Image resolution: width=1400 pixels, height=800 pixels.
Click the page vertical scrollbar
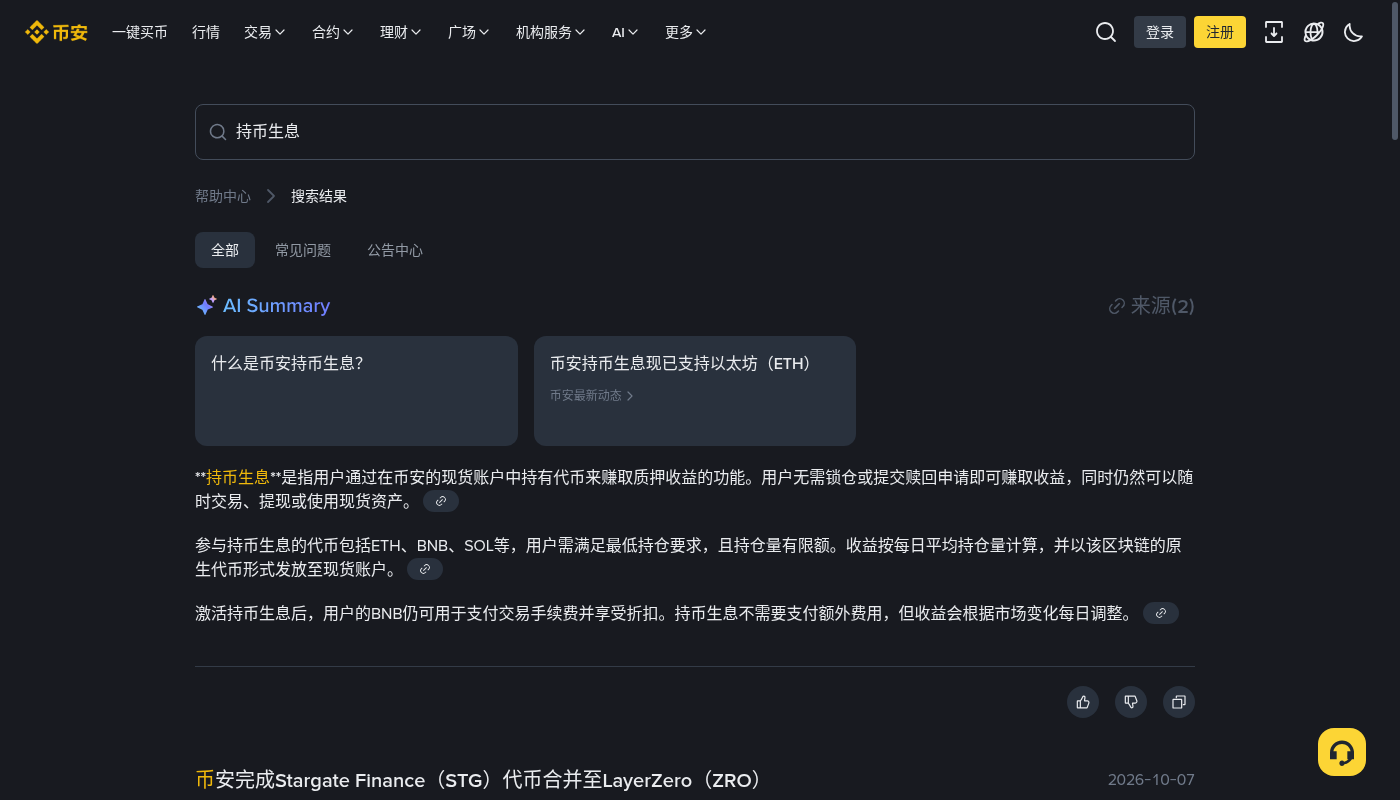(x=1395, y=70)
